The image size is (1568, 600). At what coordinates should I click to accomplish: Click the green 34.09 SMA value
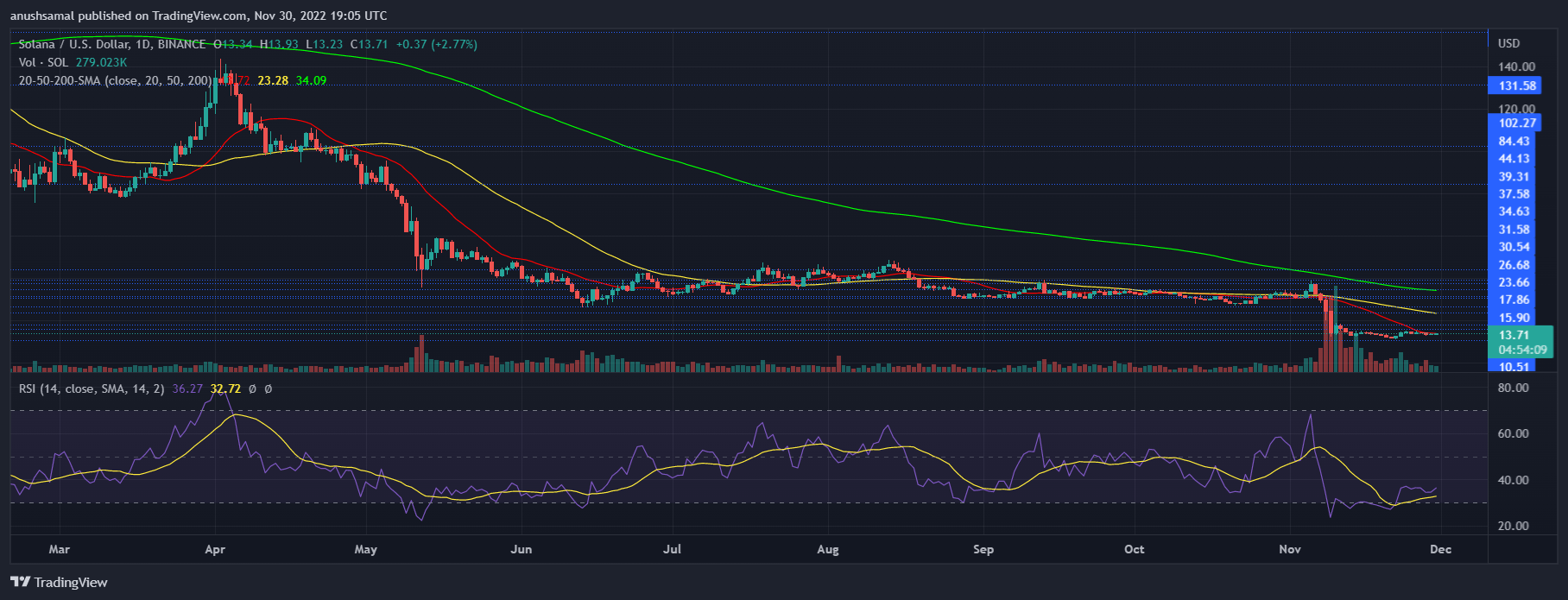click(x=311, y=80)
